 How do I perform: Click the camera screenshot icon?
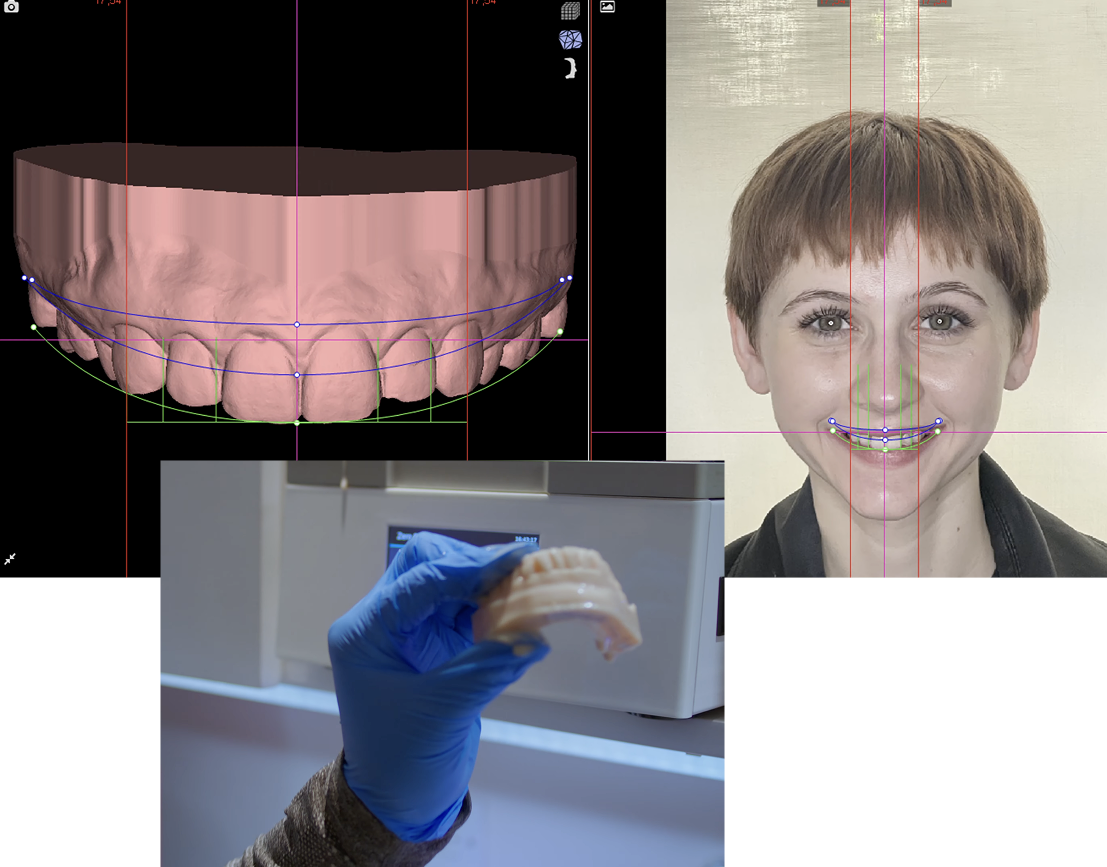[11, 6]
